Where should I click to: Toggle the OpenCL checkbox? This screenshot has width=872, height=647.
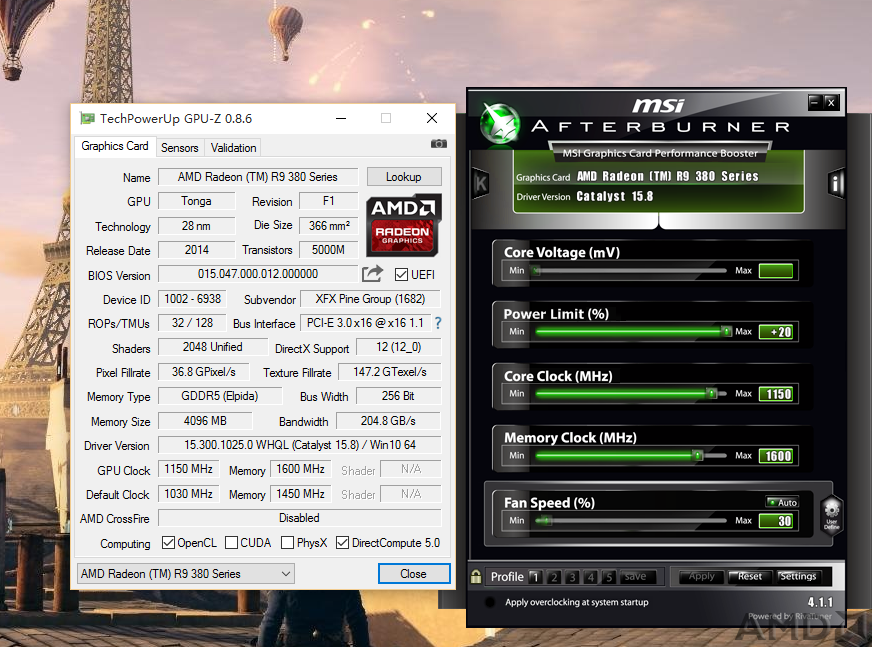coord(168,542)
